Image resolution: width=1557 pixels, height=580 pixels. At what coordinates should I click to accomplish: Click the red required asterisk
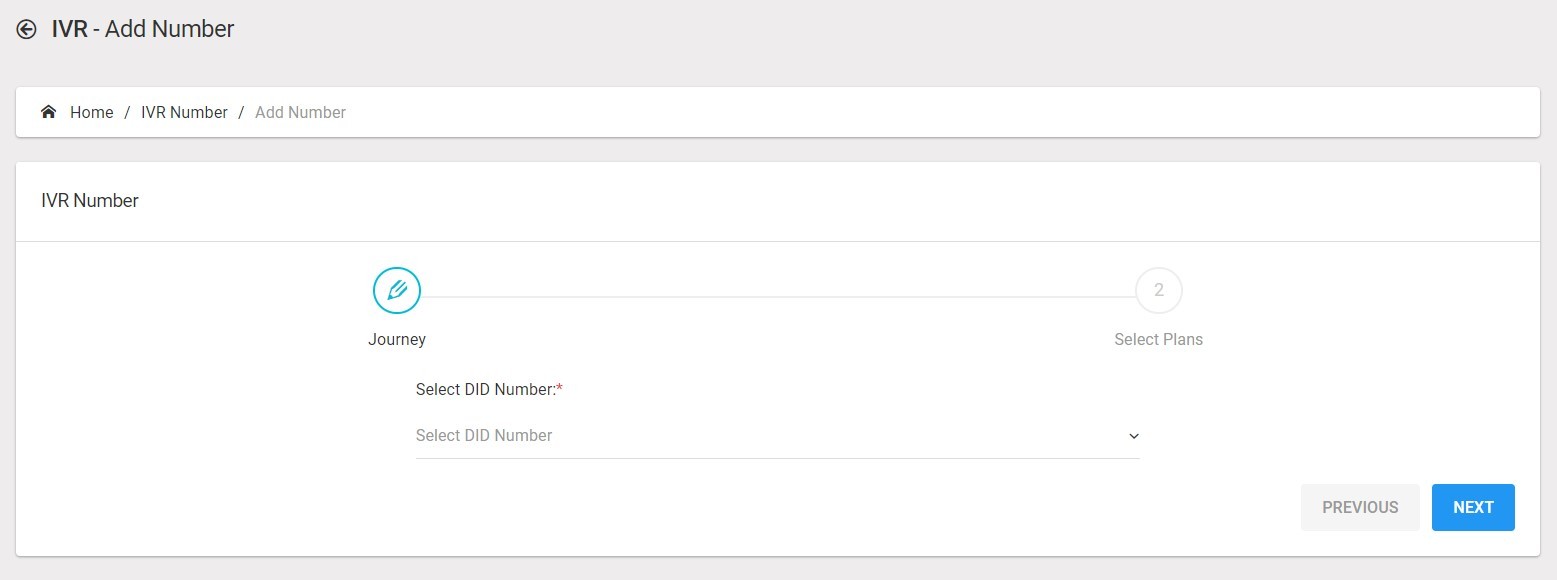click(x=560, y=388)
